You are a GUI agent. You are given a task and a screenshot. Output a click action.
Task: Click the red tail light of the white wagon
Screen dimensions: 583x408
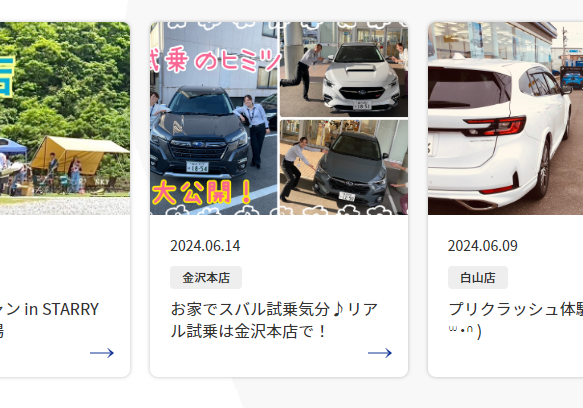(x=496, y=126)
